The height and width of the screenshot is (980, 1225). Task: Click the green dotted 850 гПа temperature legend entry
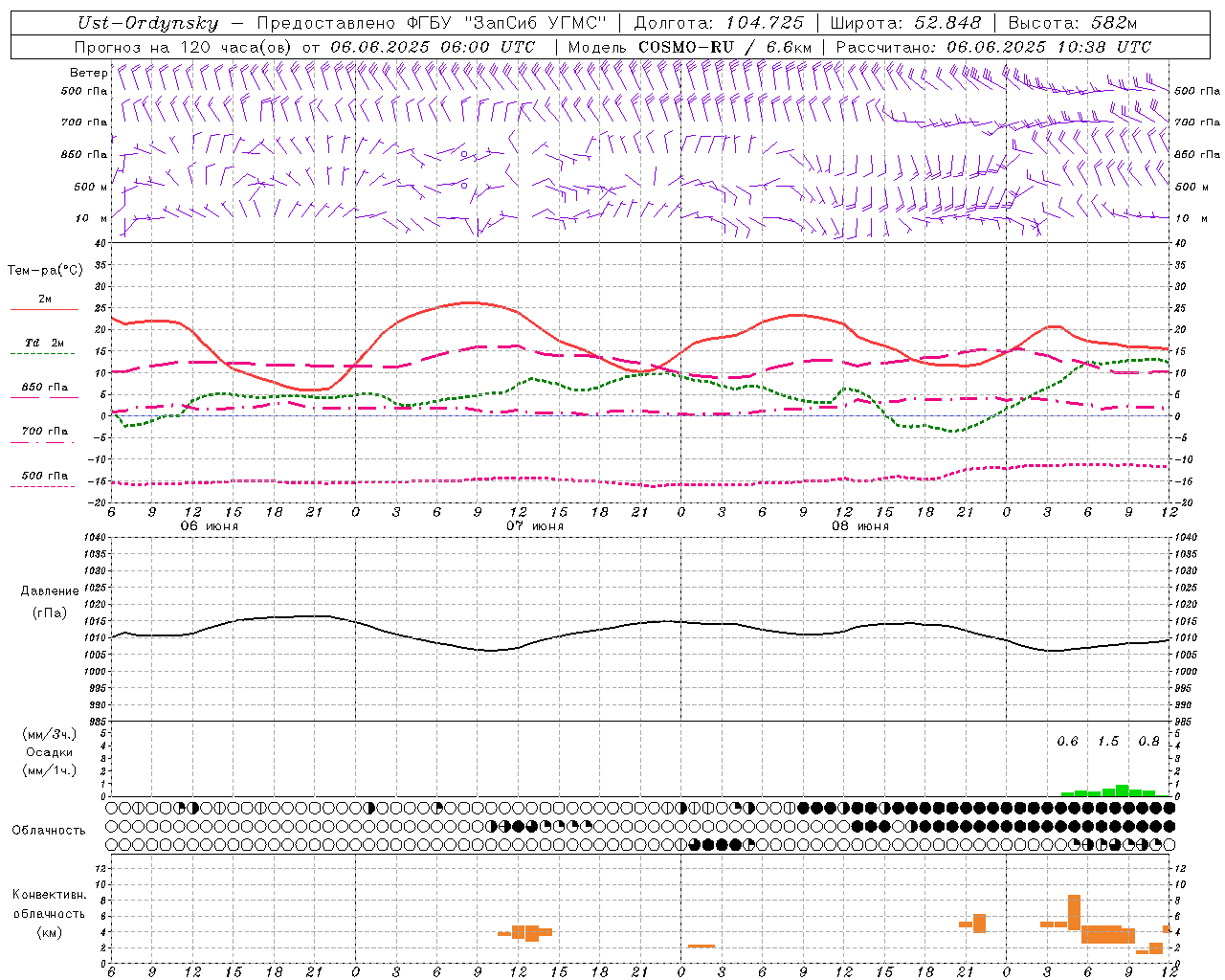[x=44, y=390]
